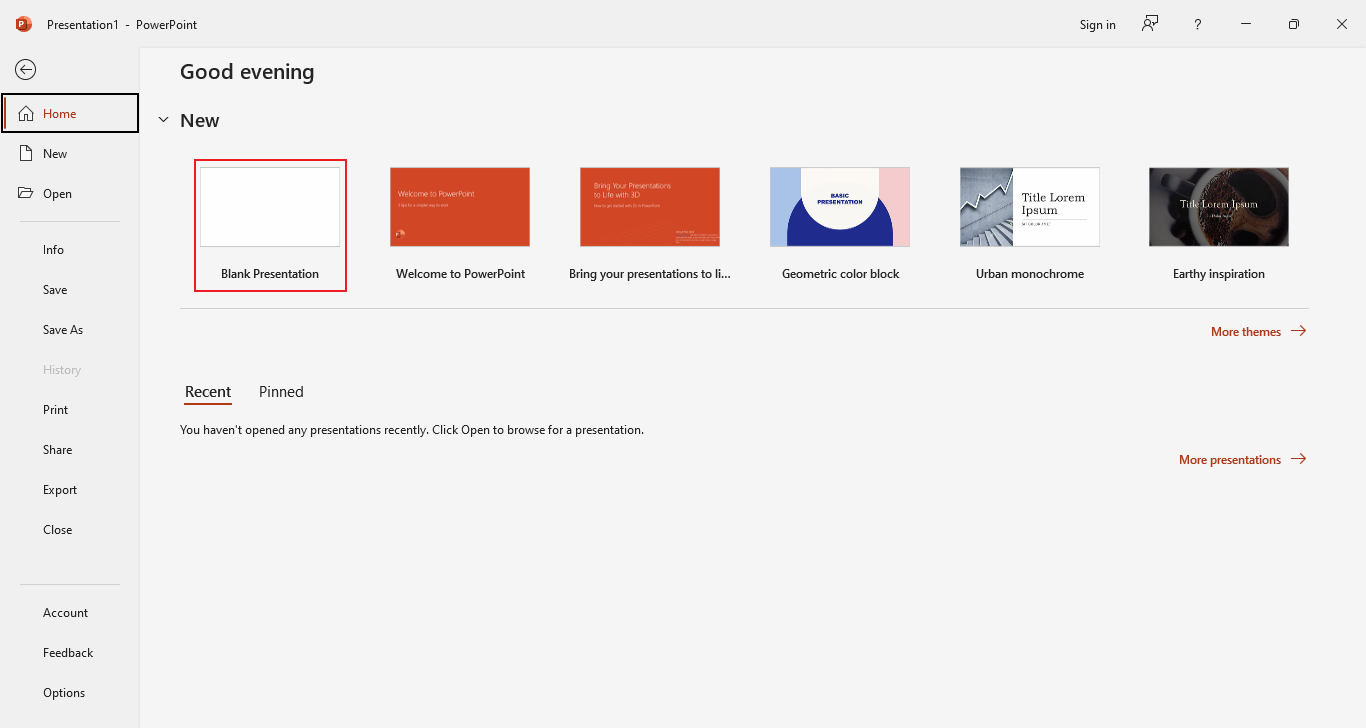Screen dimensions: 1366x728
Task: Select the Recent tab
Action: [207, 391]
